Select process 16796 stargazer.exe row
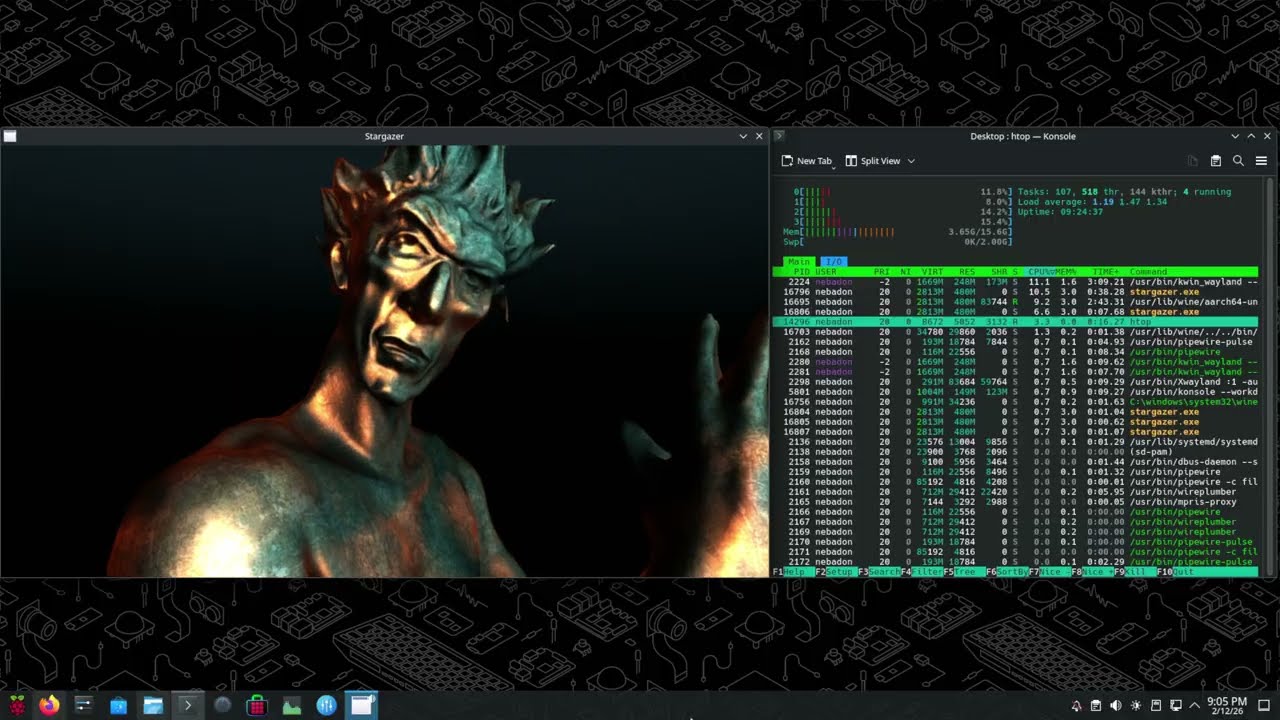The image size is (1280, 720). pos(1015,292)
